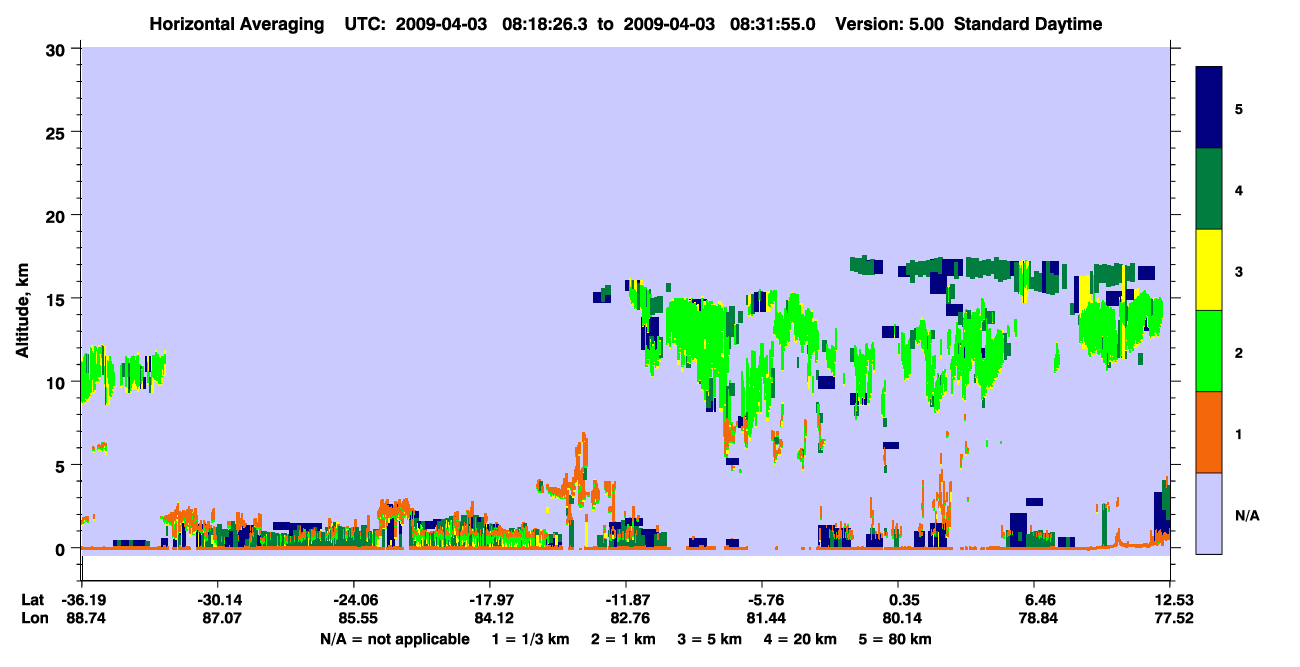The height and width of the screenshot is (667, 1300).
Task: Click the '5 = 80 km' legend entry
Action: tap(895, 639)
